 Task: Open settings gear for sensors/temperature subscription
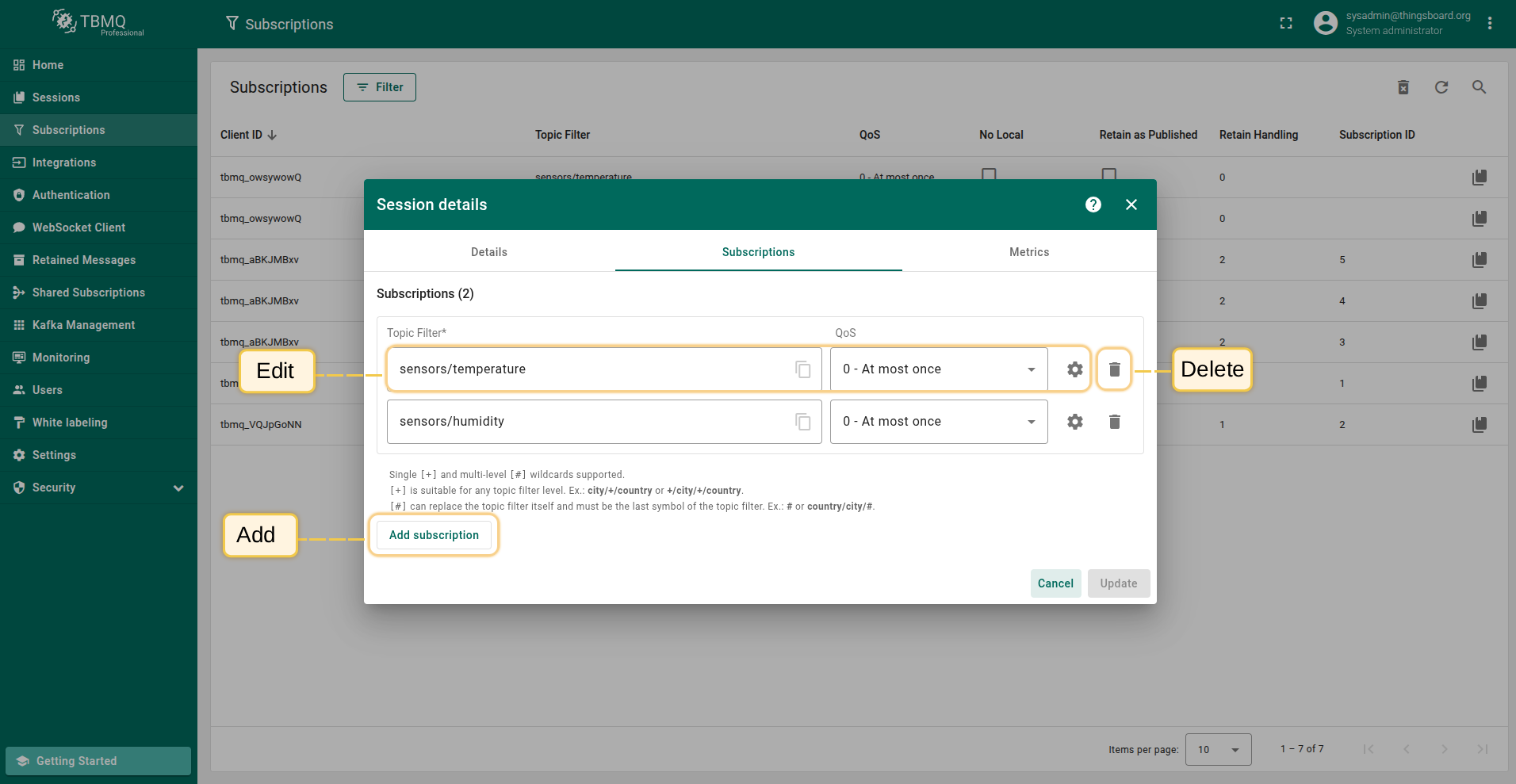pyautogui.click(x=1074, y=369)
